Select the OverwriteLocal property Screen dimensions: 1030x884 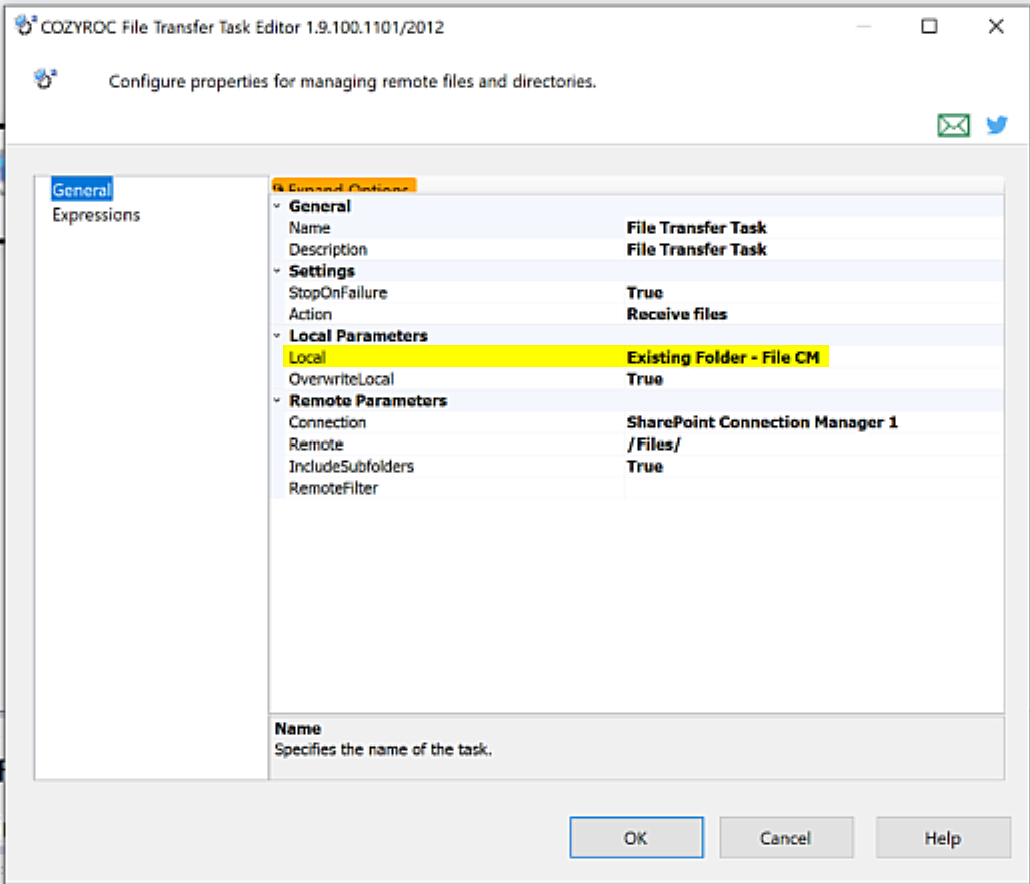click(341, 380)
